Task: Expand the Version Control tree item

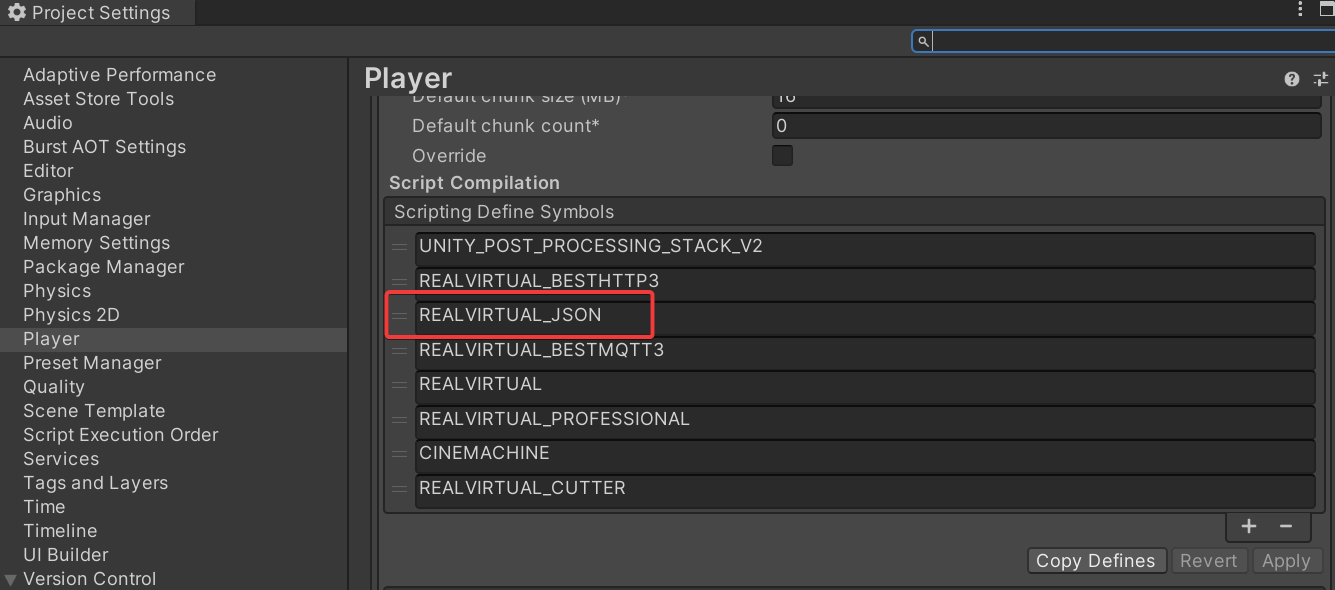Action: pos(11,579)
